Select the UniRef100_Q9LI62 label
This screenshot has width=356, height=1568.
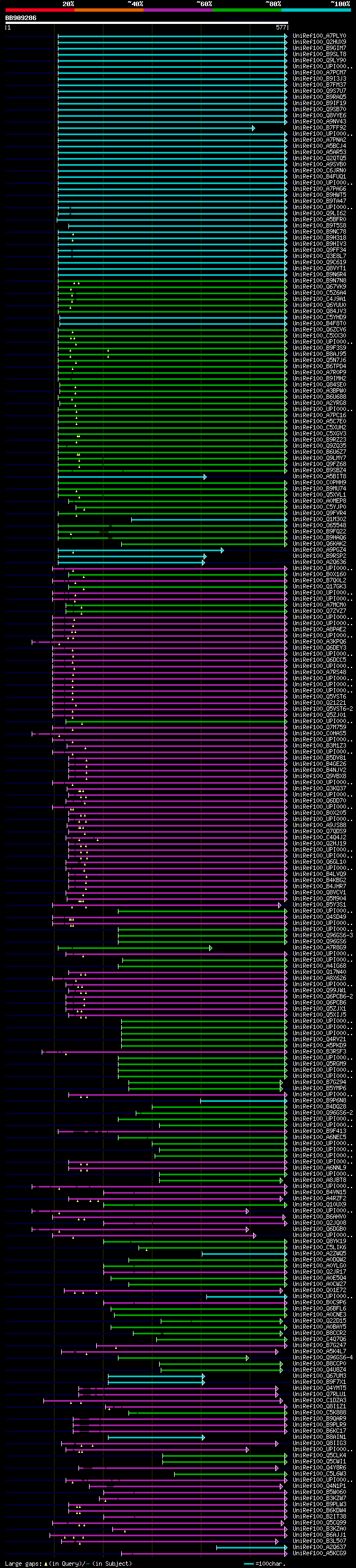tap(319, 214)
